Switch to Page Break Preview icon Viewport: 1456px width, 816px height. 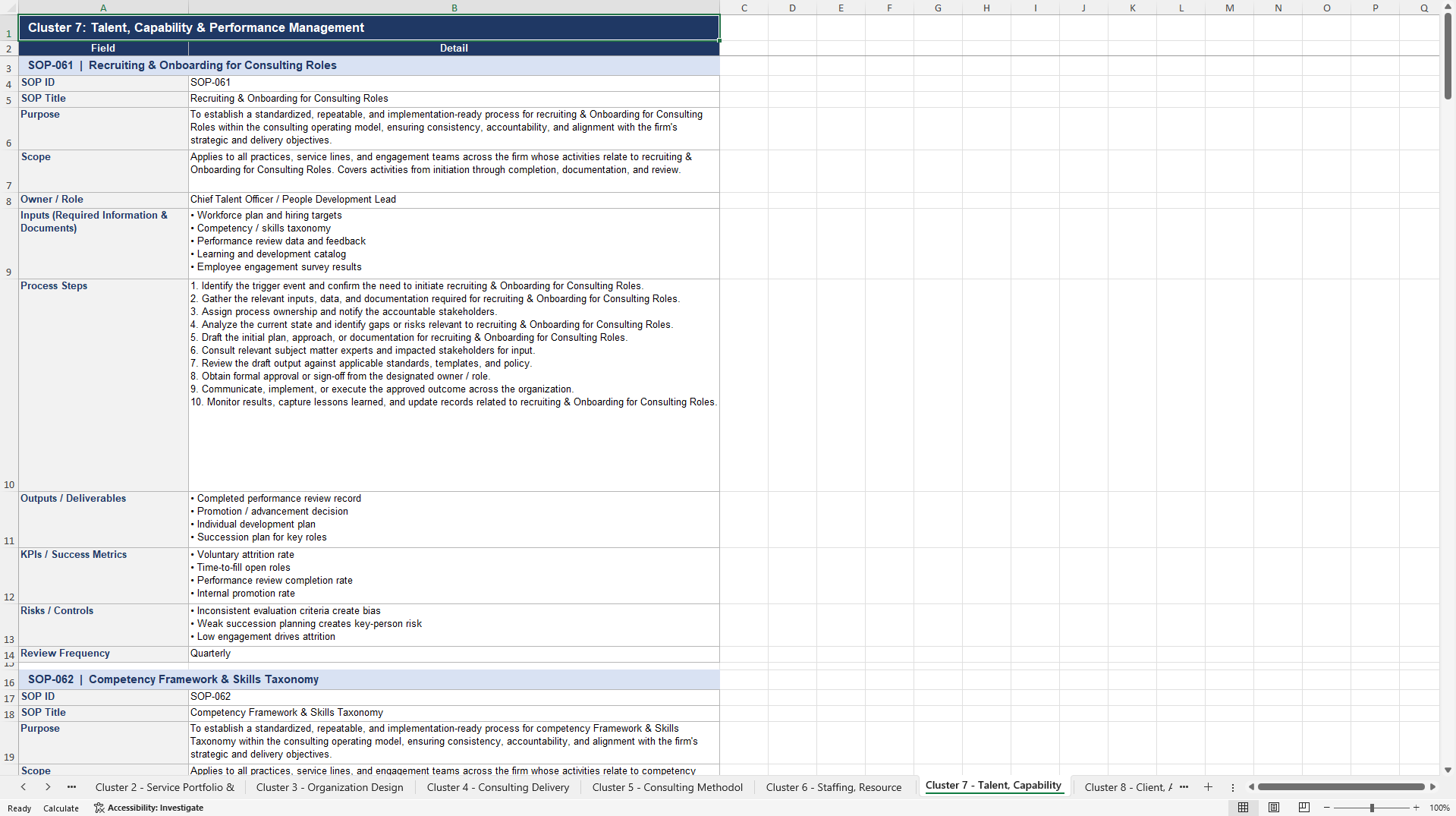coord(1304,808)
